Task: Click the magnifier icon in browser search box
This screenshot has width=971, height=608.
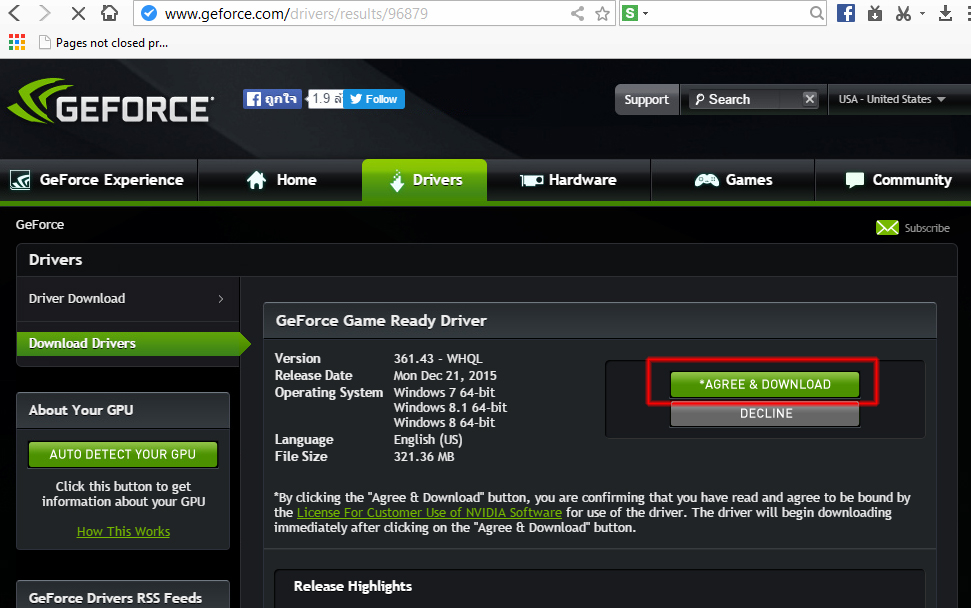Action: (817, 13)
